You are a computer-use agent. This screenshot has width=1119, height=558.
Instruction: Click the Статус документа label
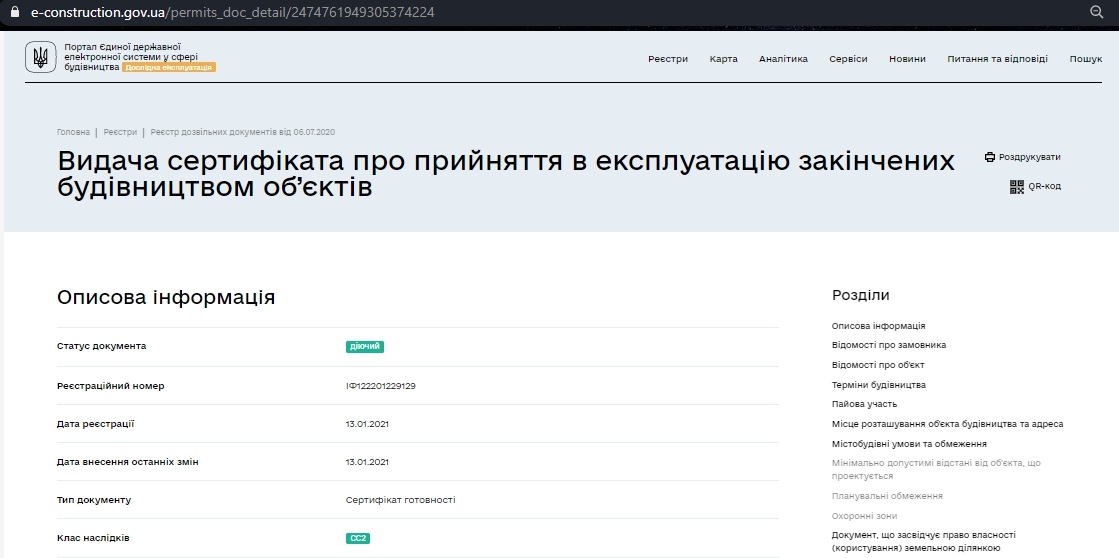click(x=101, y=346)
